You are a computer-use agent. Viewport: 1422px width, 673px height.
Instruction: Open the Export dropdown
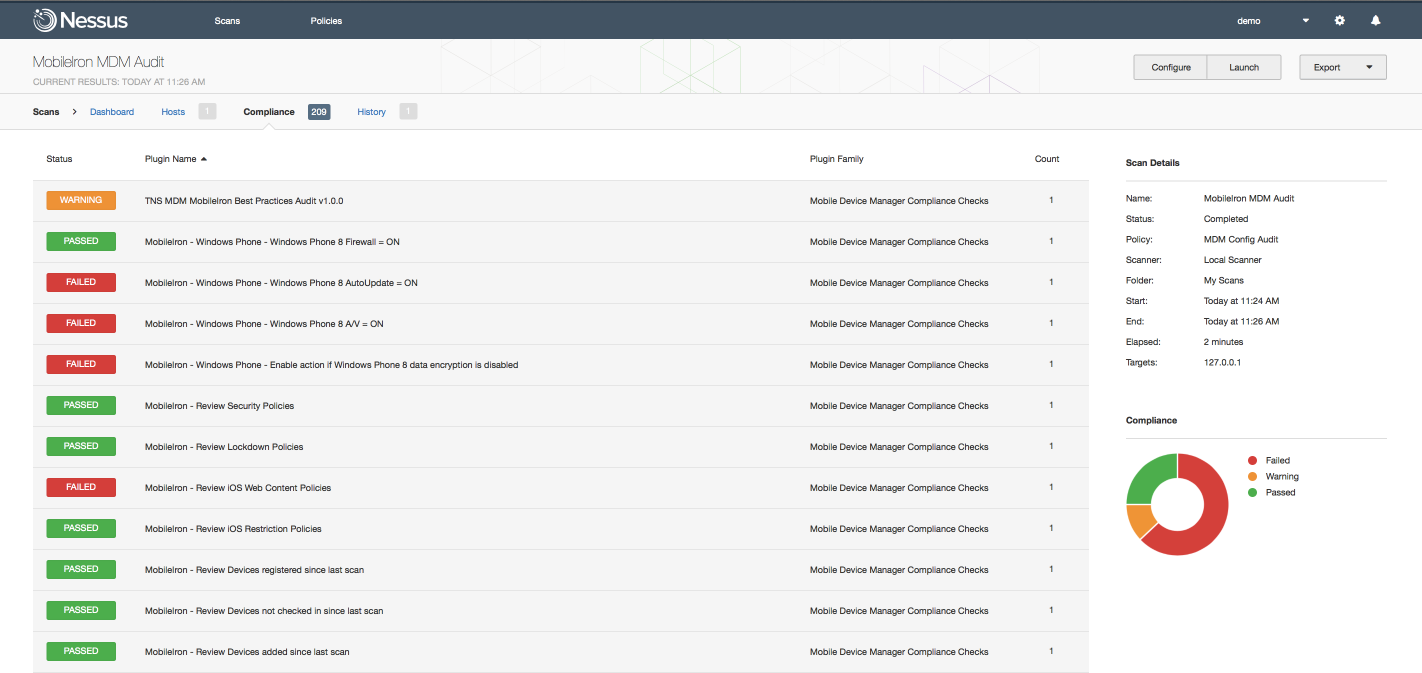tap(1343, 67)
